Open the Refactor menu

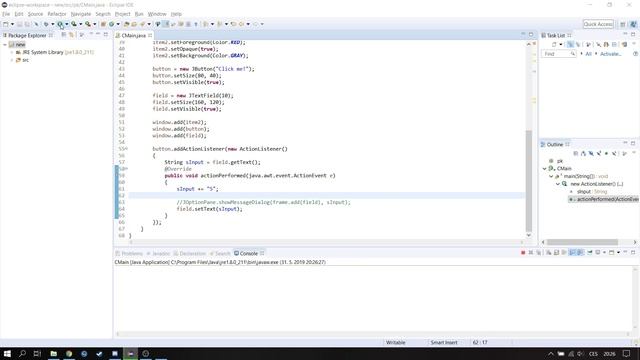(57, 14)
